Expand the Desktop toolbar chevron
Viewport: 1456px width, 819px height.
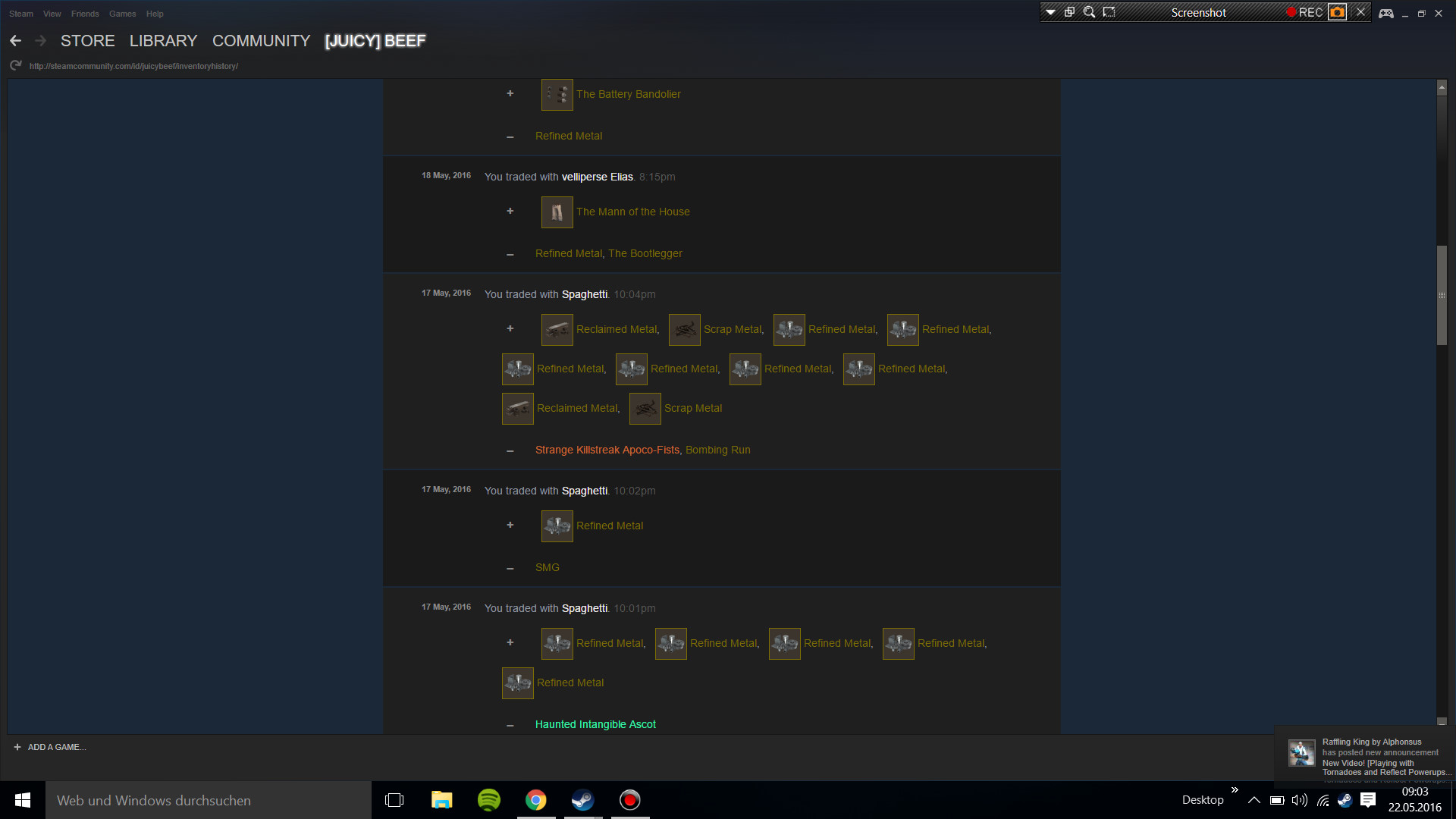(1235, 790)
